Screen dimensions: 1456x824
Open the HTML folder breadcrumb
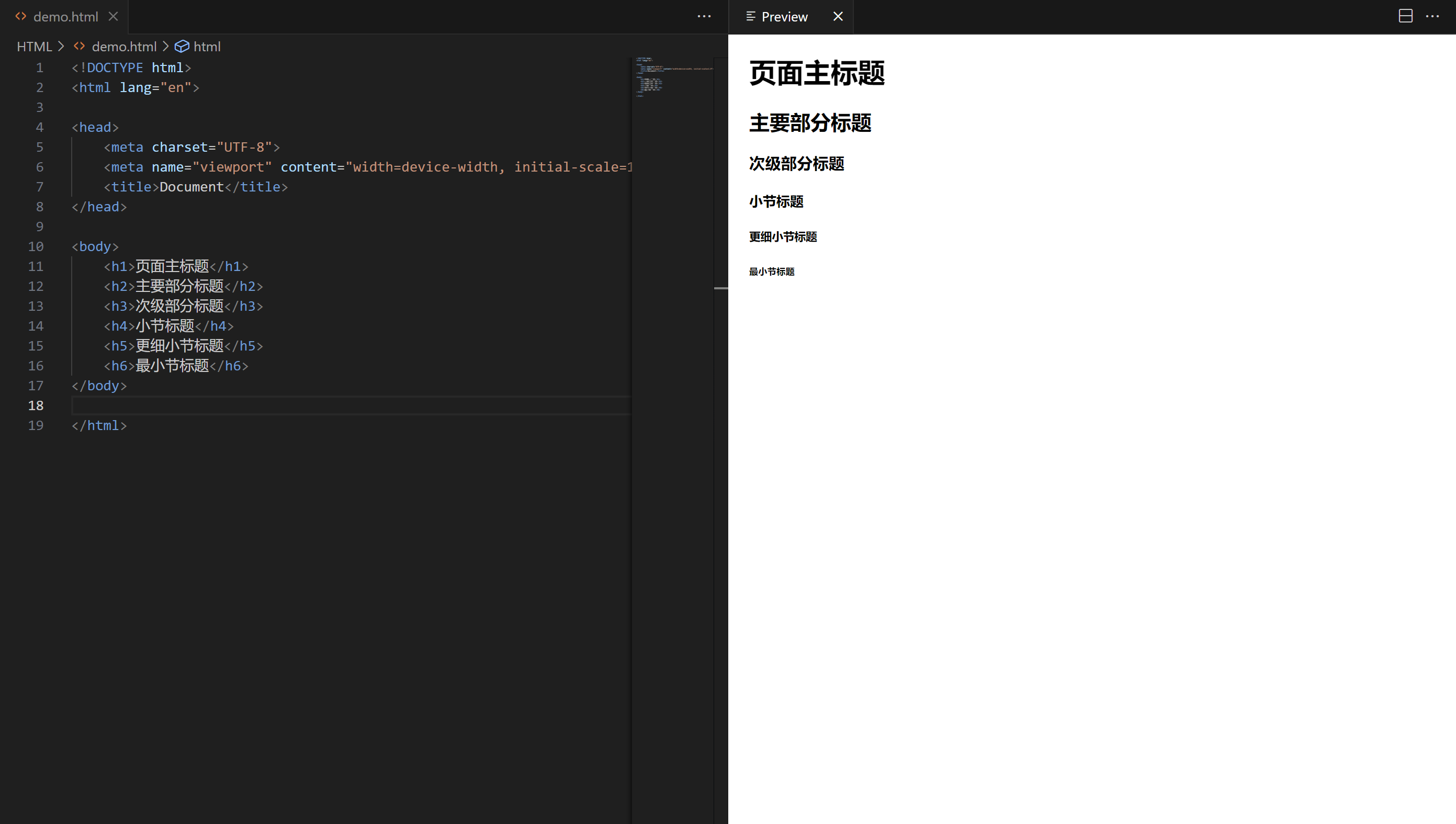click(x=34, y=47)
